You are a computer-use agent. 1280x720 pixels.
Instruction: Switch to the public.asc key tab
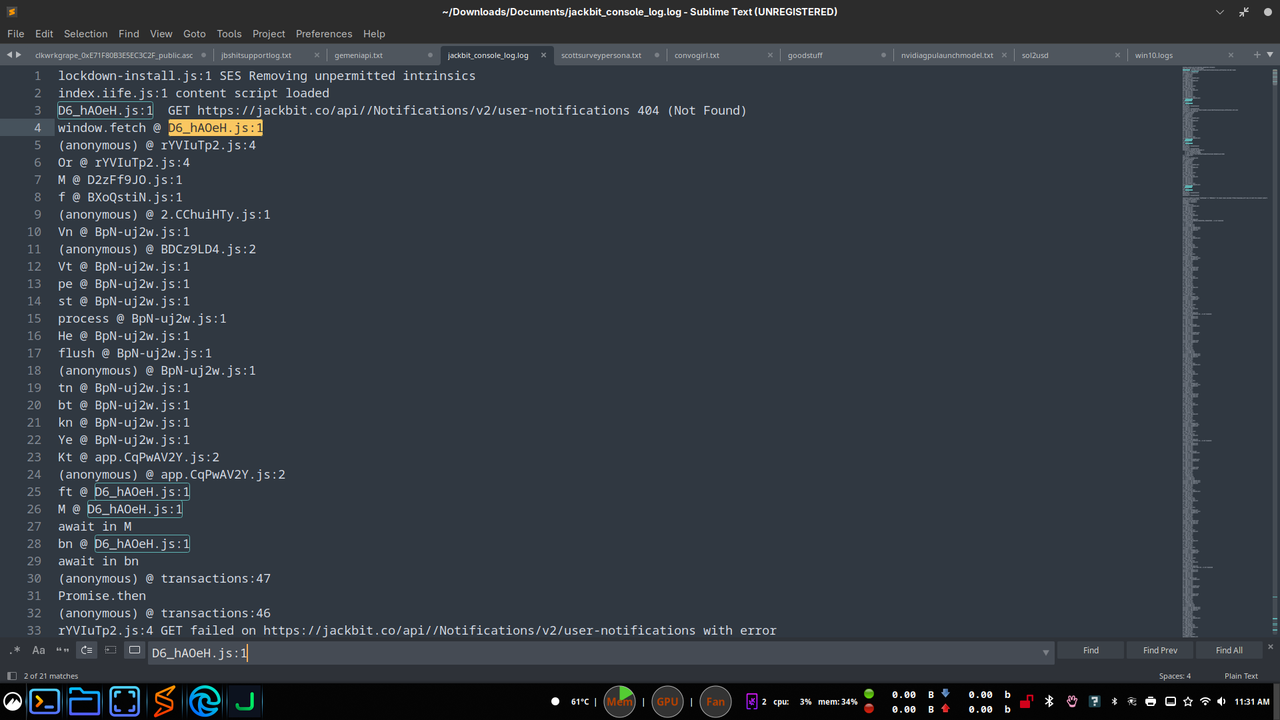coord(113,55)
